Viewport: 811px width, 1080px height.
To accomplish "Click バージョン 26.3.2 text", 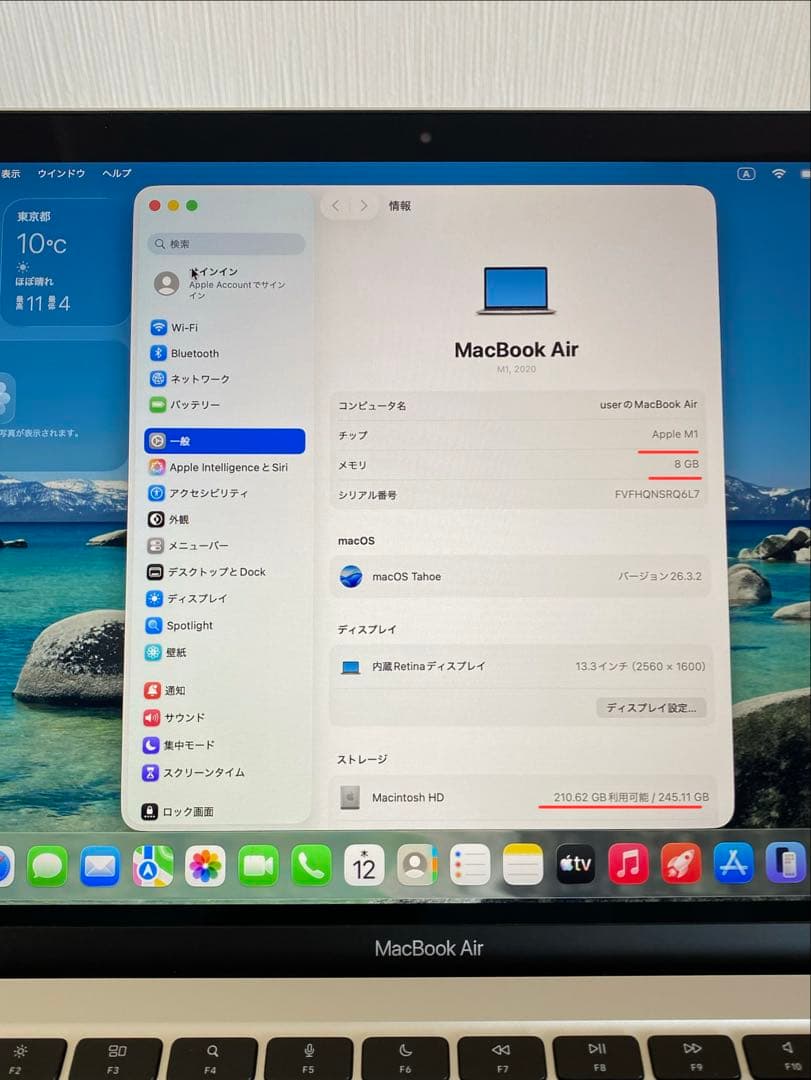I will 659,577.
